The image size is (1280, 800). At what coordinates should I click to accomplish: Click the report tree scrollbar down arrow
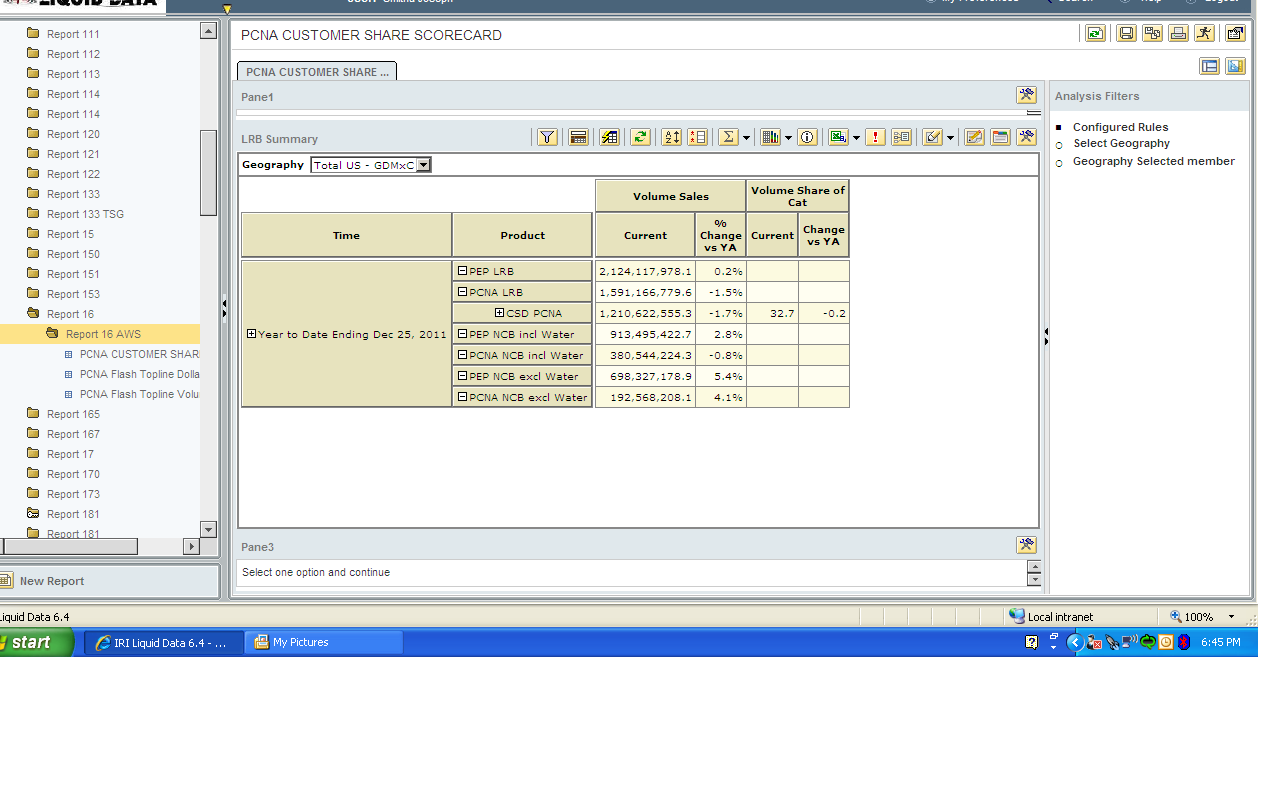pyautogui.click(x=208, y=529)
